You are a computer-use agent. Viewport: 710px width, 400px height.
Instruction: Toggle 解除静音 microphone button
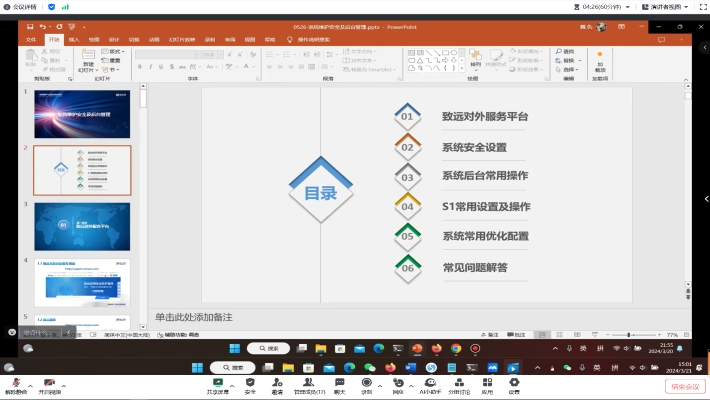point(15,383)
